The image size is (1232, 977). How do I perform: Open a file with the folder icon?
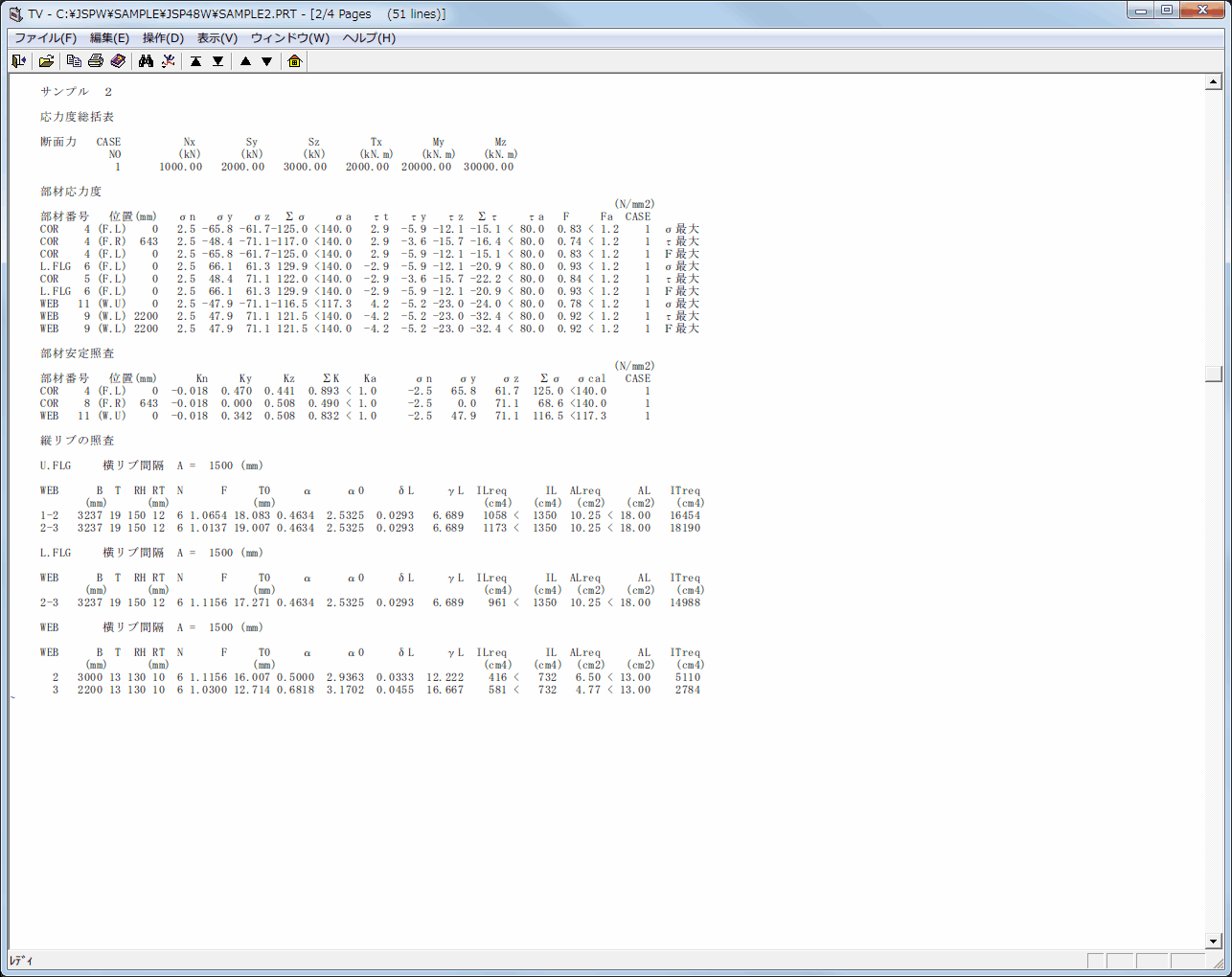click(x=45, y=61)
